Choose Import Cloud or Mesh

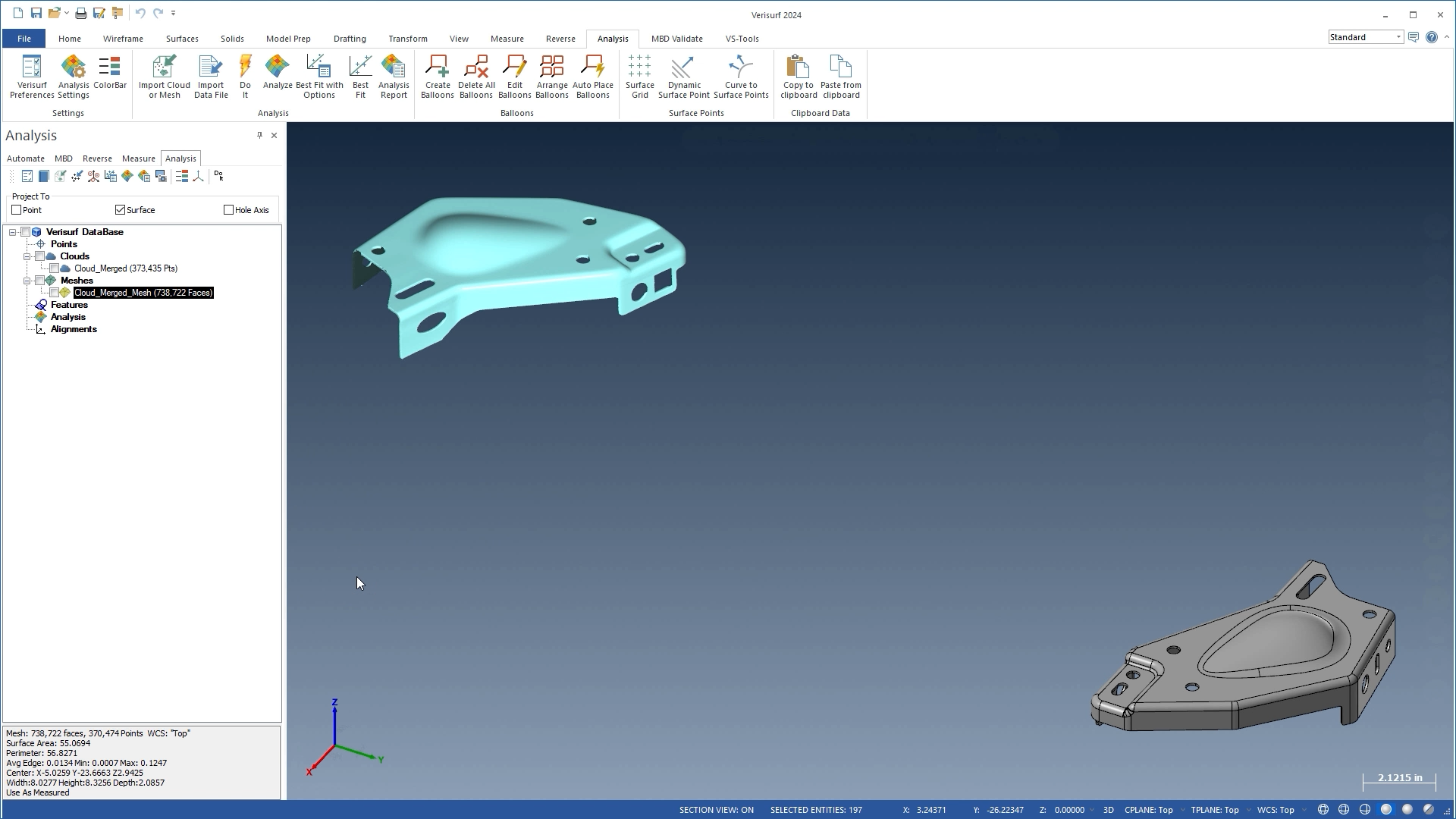165,77
